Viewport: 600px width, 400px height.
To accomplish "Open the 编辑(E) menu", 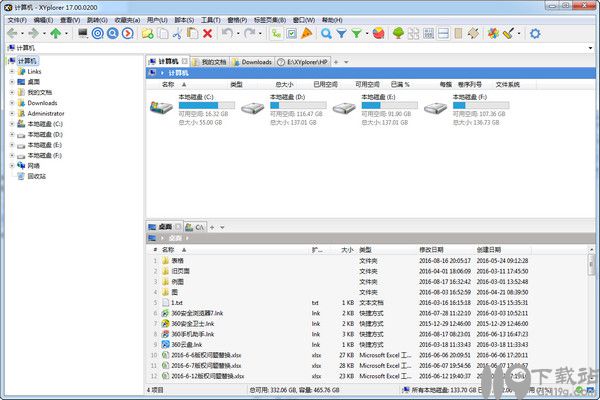I will point(43,20).
